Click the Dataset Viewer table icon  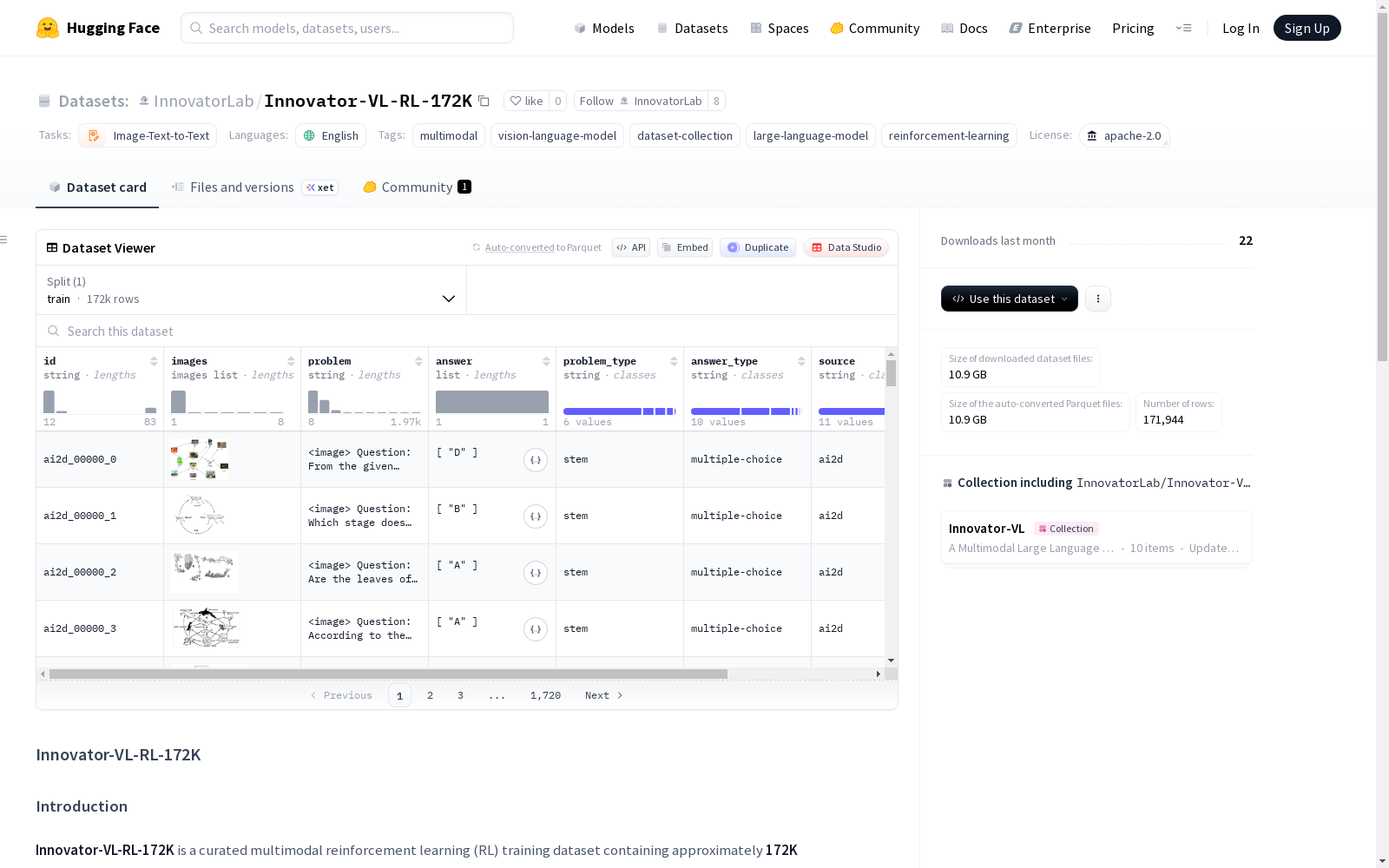click(x=52, y=247)
